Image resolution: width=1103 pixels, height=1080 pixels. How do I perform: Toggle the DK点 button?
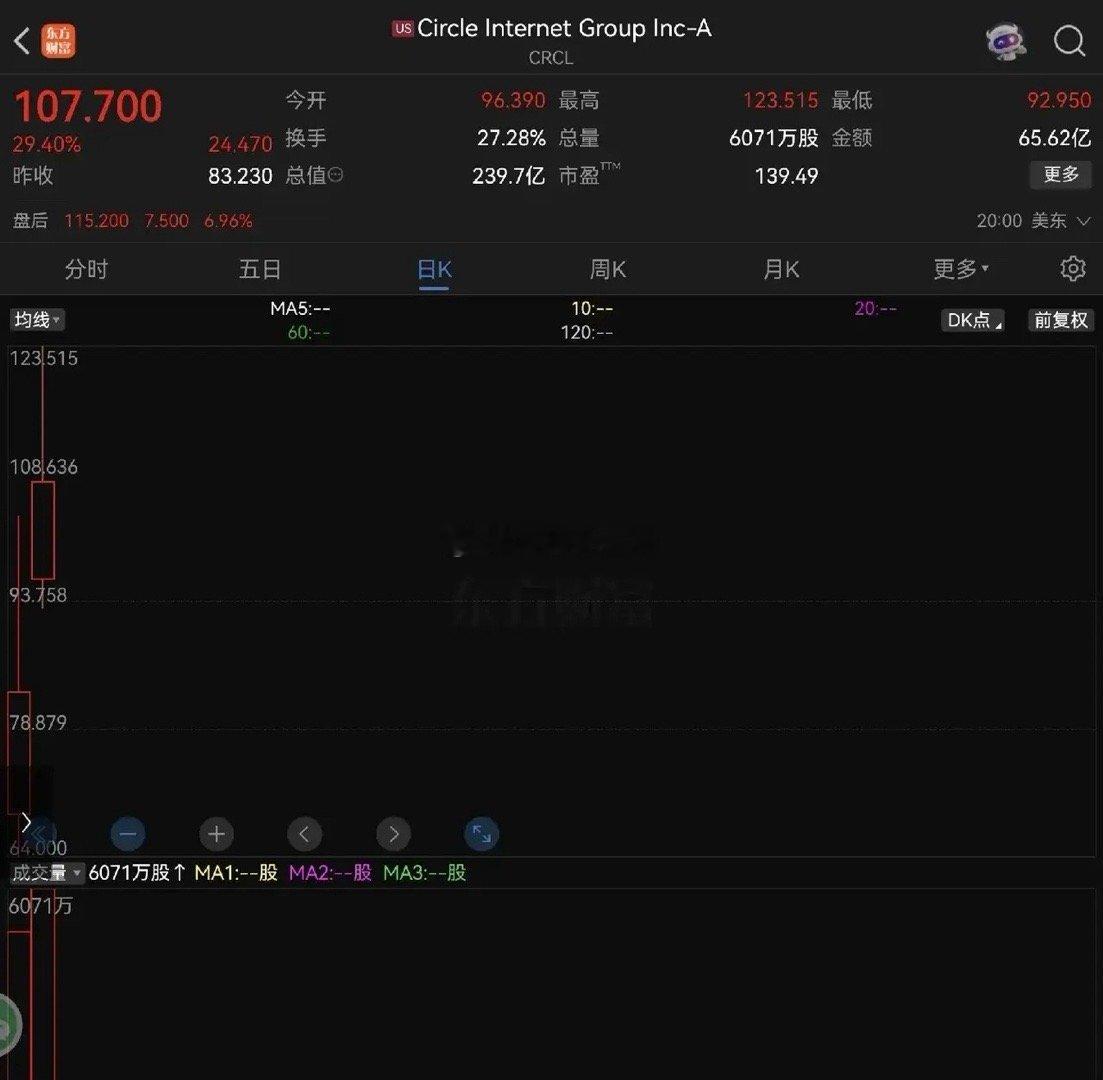point(973,320)
